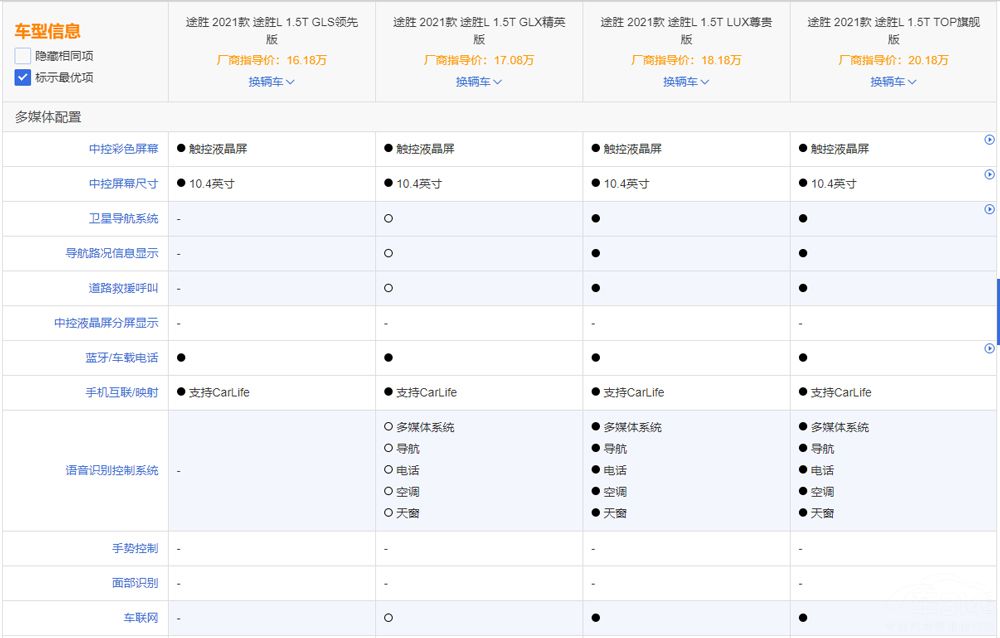
Task: Click the 道路救援呼叫 label link
Action: pos(123,288)
